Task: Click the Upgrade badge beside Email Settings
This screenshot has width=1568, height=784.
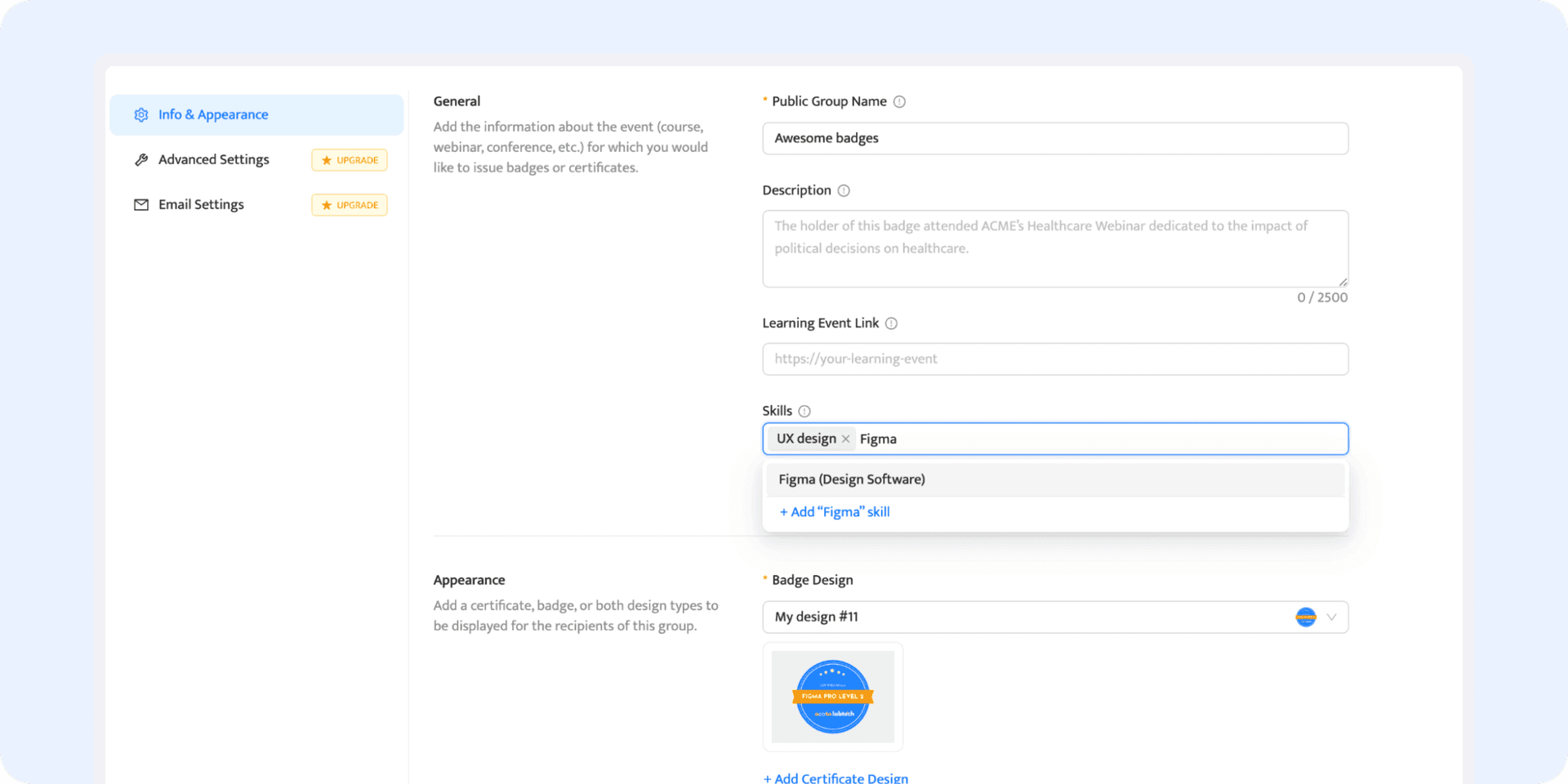Action: [350, 205]
